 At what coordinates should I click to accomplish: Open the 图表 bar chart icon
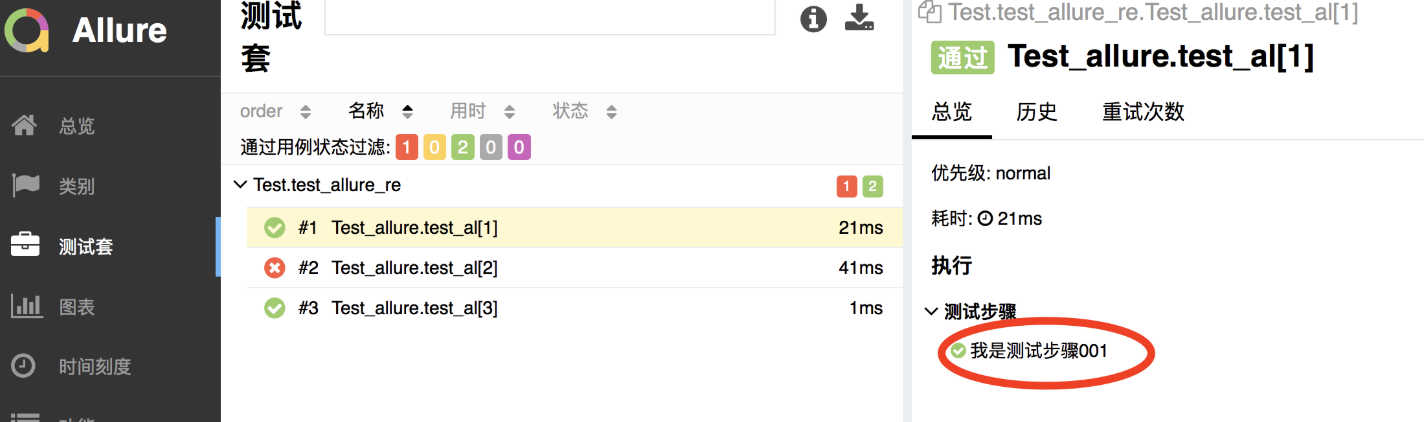point(25,306)
